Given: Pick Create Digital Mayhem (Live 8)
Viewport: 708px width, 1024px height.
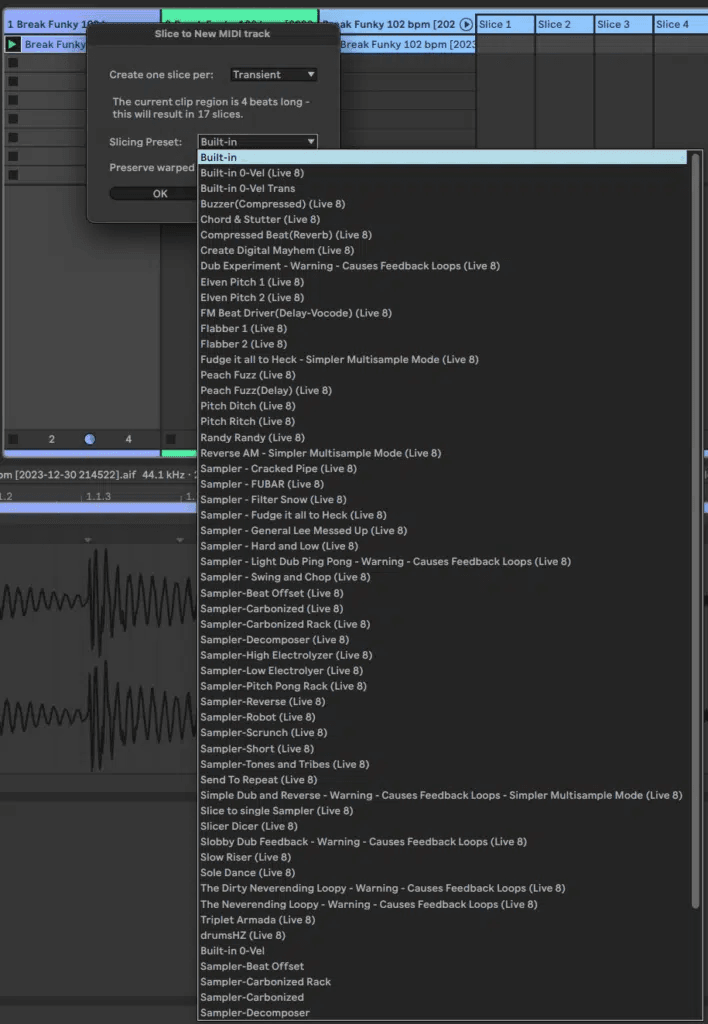Looking at the screenshot, I should [x=443, y=250].
